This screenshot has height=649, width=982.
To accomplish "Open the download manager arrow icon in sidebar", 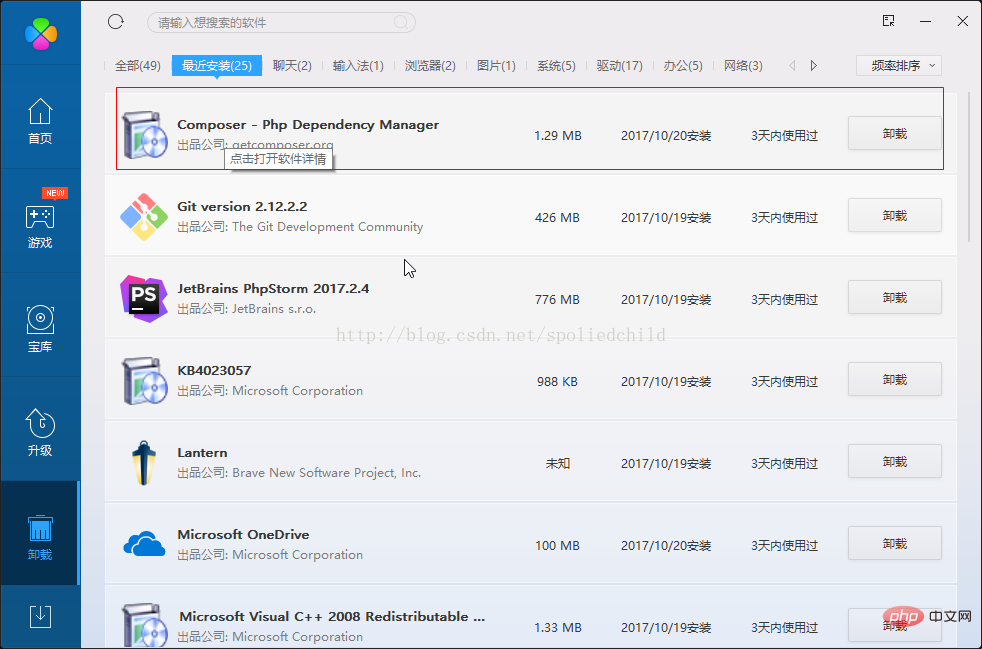I will (40, 616).
